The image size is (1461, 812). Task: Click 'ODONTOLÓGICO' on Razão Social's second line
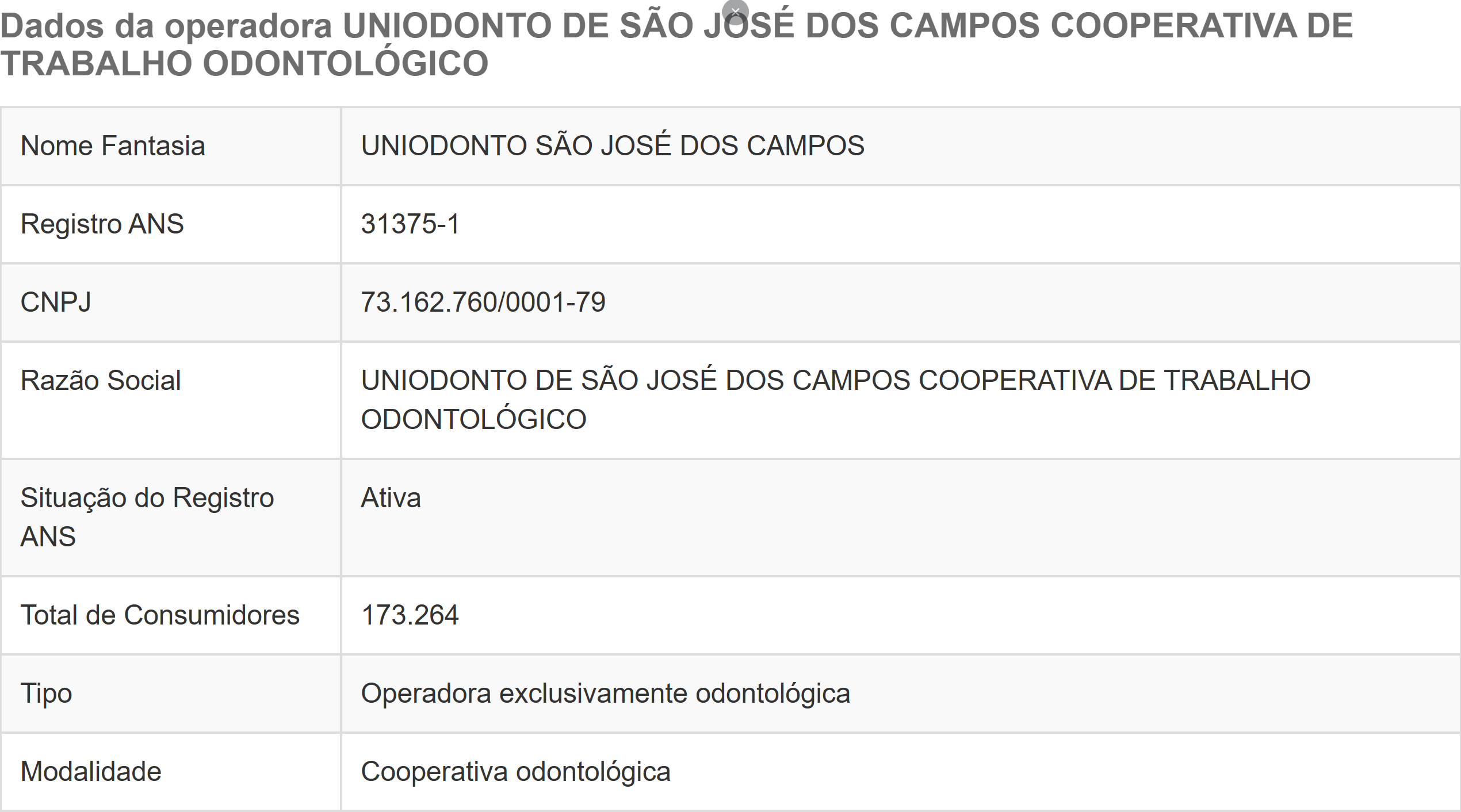tap(473, 419)
